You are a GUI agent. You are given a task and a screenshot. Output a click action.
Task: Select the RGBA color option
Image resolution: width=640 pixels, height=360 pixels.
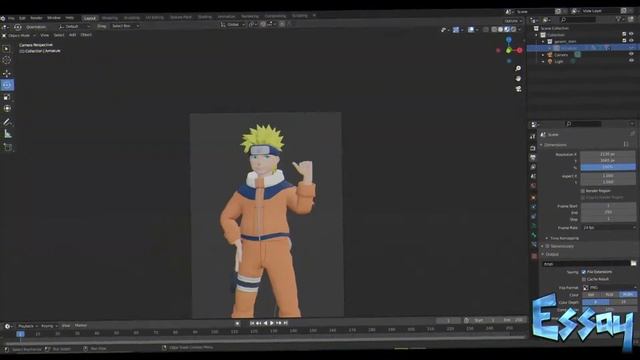pos(628,295)
